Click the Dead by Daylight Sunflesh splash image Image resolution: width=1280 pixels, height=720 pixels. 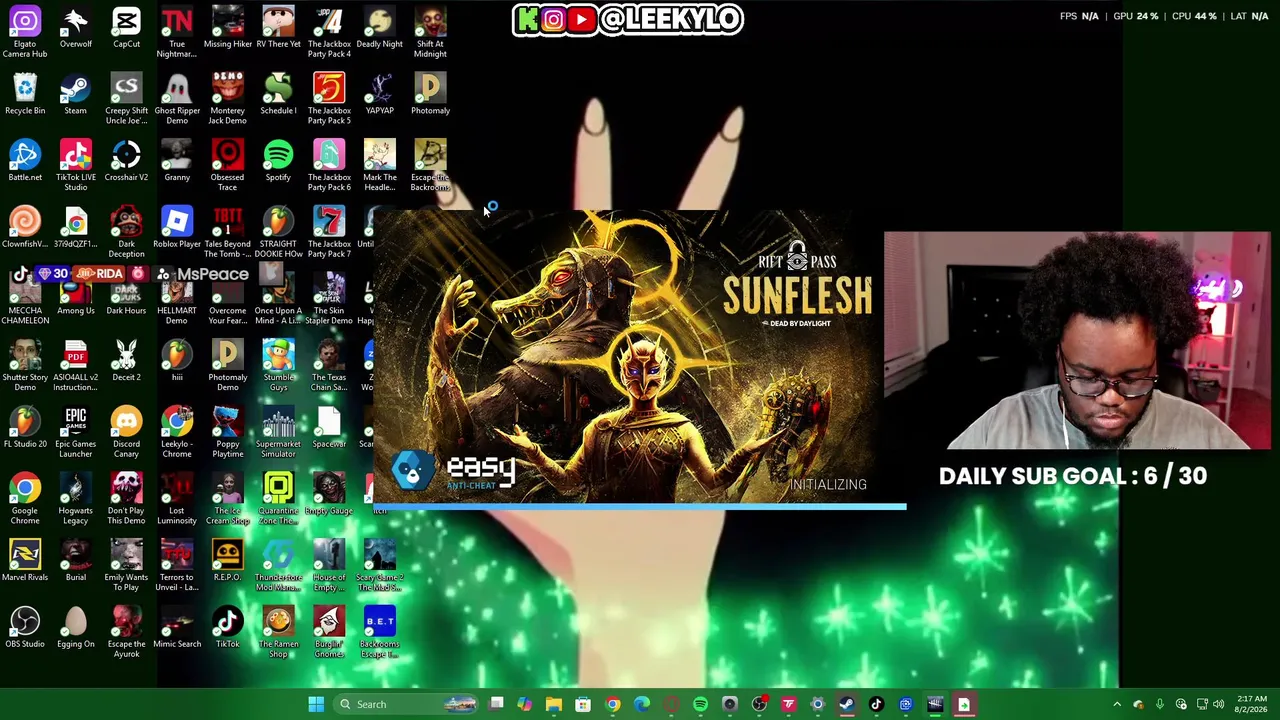[639, 358]
